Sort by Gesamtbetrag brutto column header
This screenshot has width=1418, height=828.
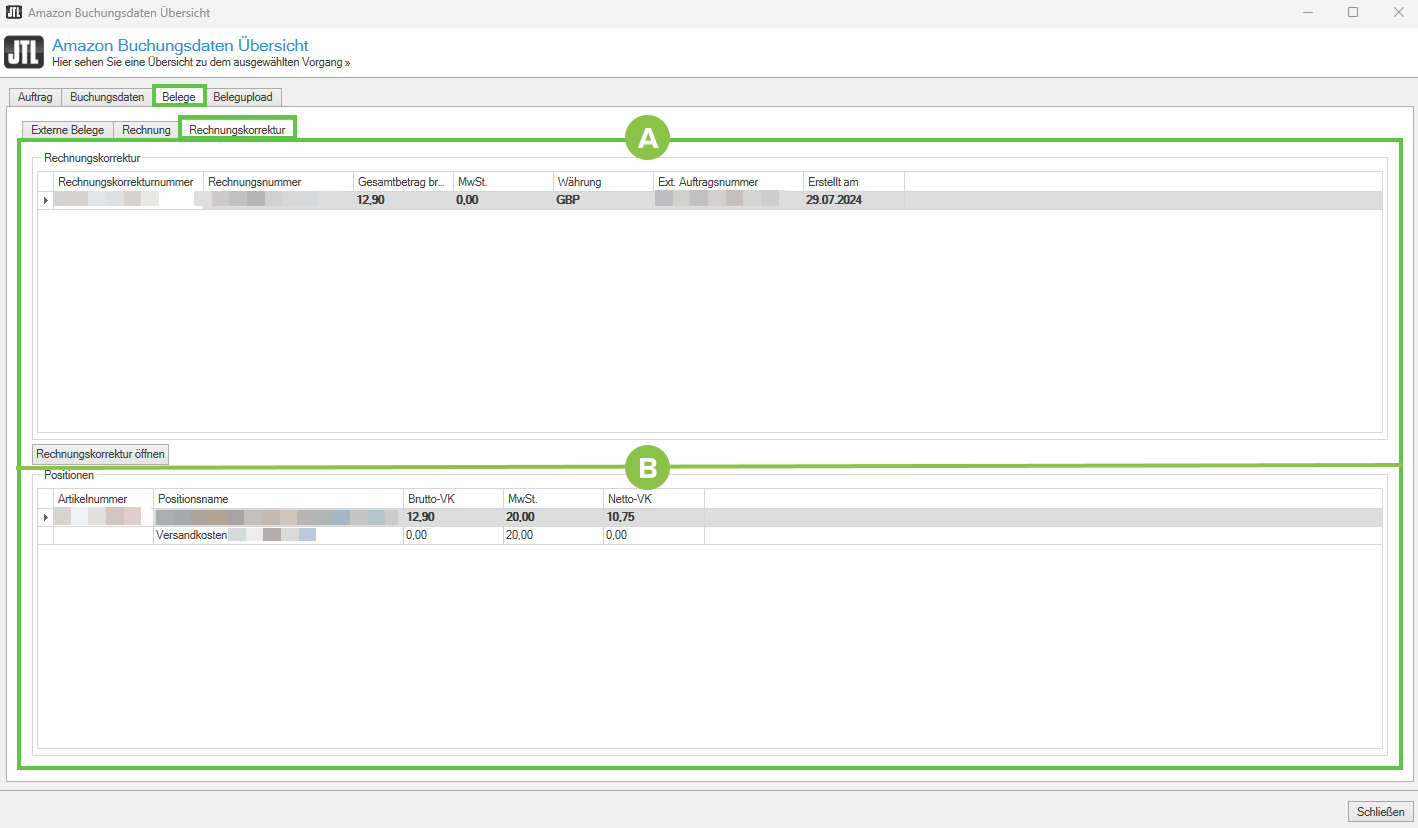click(x=402, y=182)
